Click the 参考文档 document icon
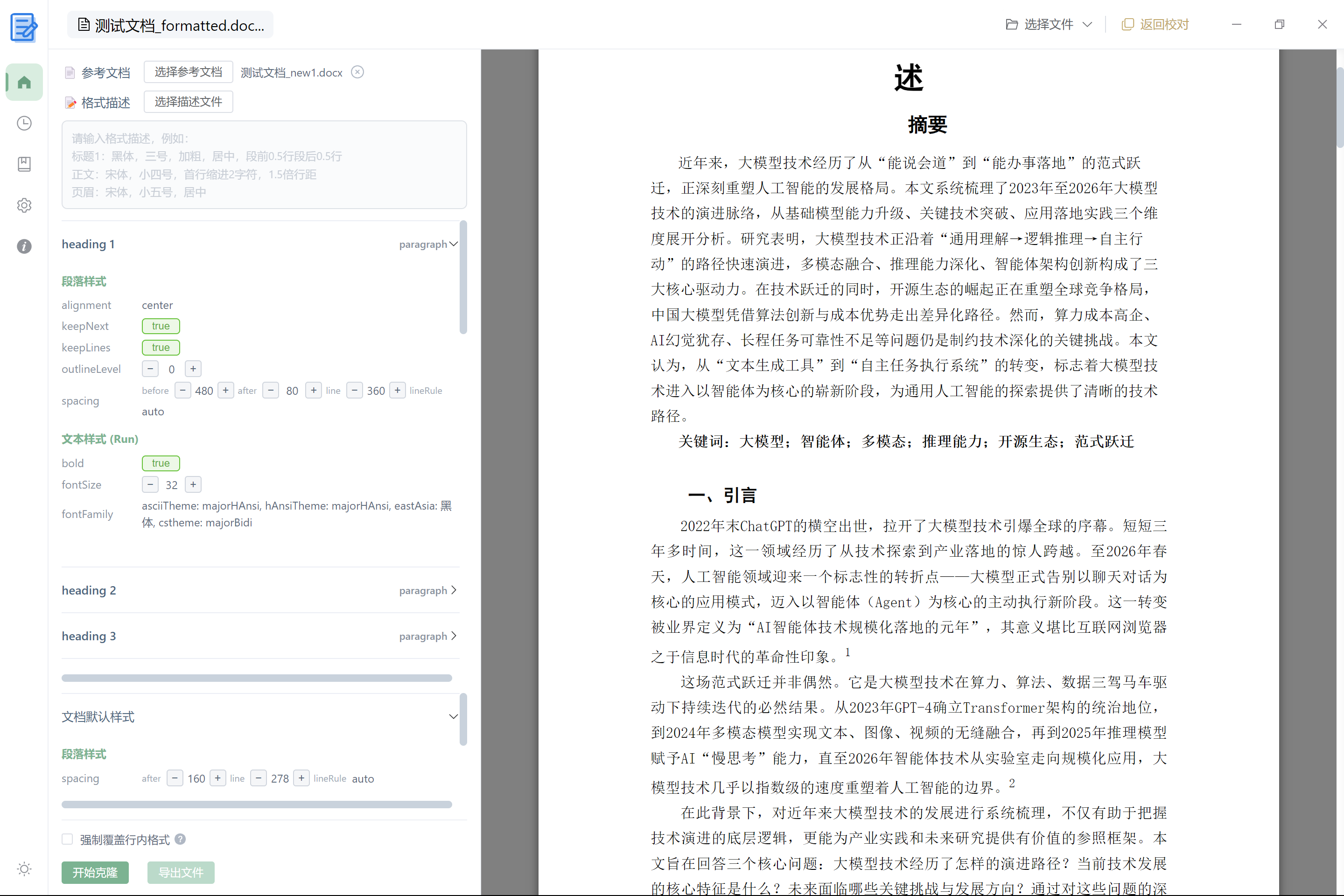Image resolution: width=1344 pixels, height=896 pixels. (70, 73)
